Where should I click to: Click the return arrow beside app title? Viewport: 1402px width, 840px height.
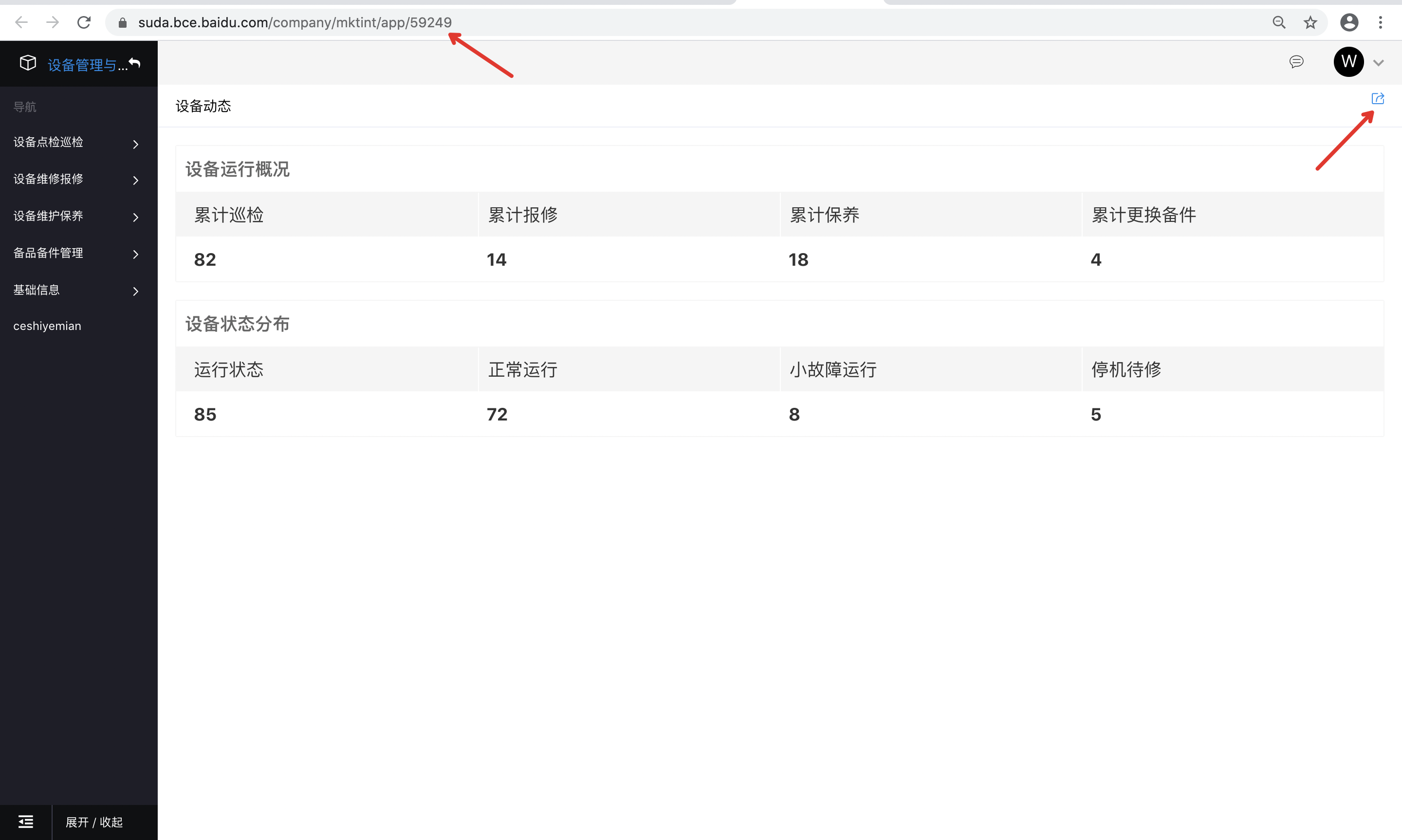pos(135,63)
